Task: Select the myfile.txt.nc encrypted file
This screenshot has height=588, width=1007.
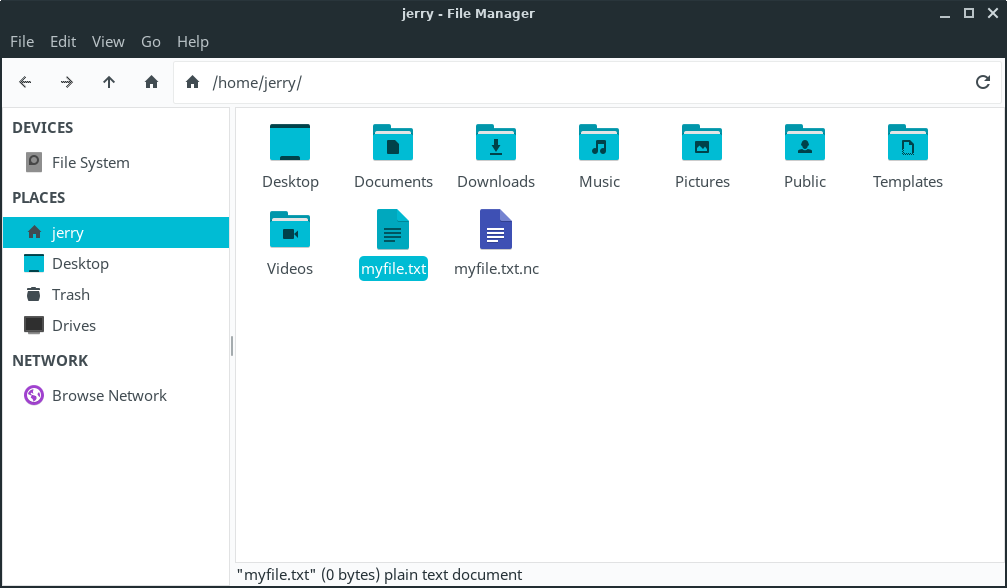Action: (x=496, y=231)
